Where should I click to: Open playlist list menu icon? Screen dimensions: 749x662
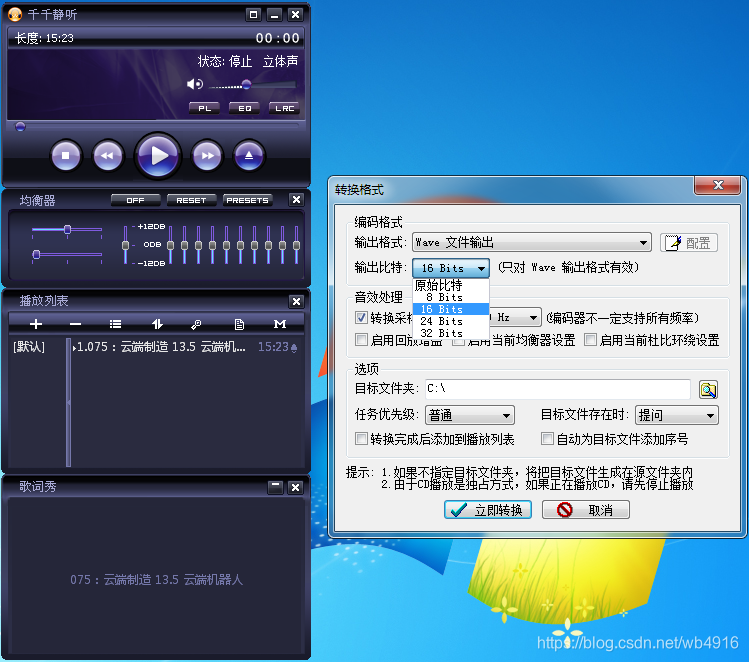click(x=115, y=324)
